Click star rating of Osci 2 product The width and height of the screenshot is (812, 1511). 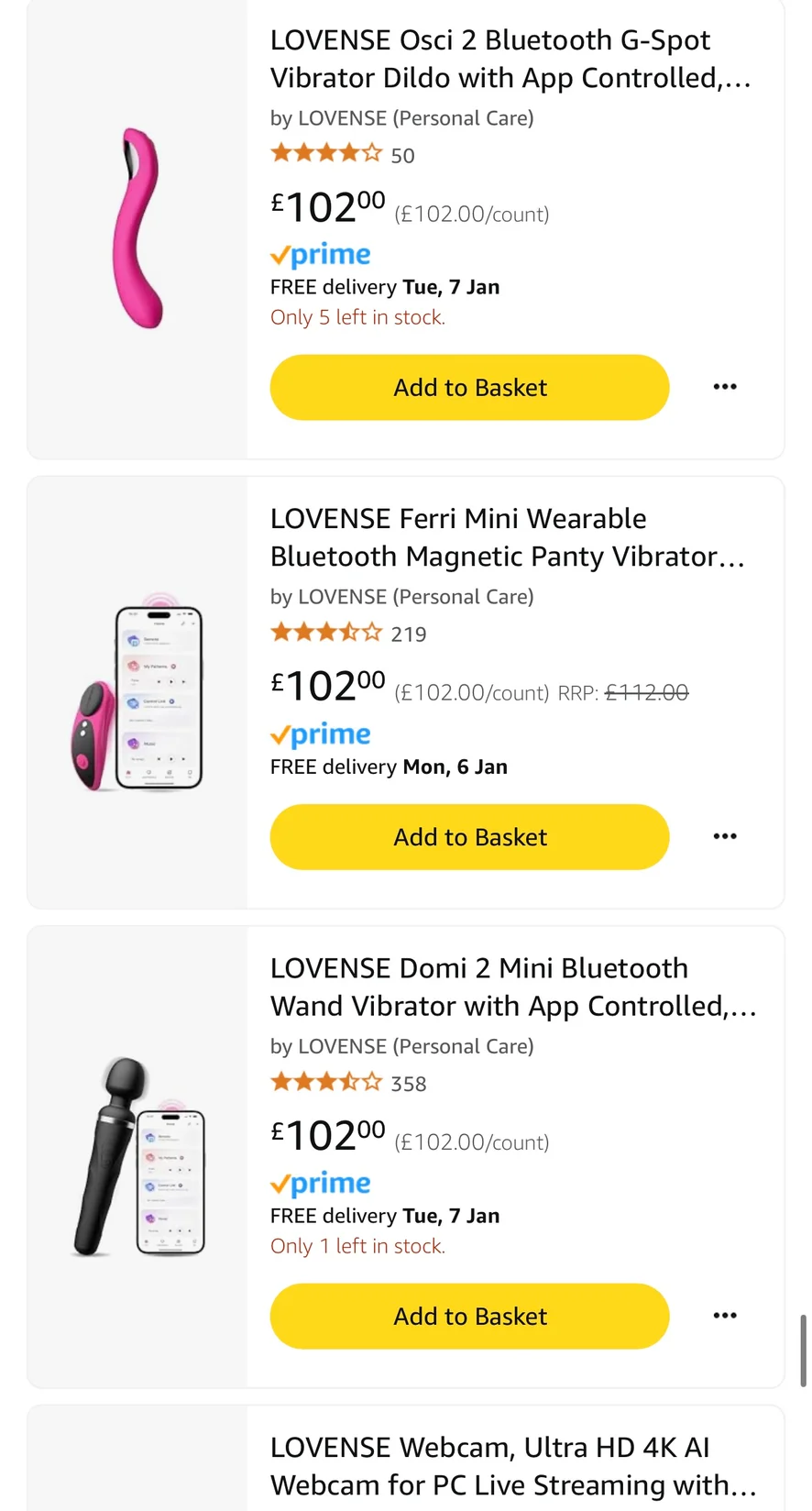point(326,154)
